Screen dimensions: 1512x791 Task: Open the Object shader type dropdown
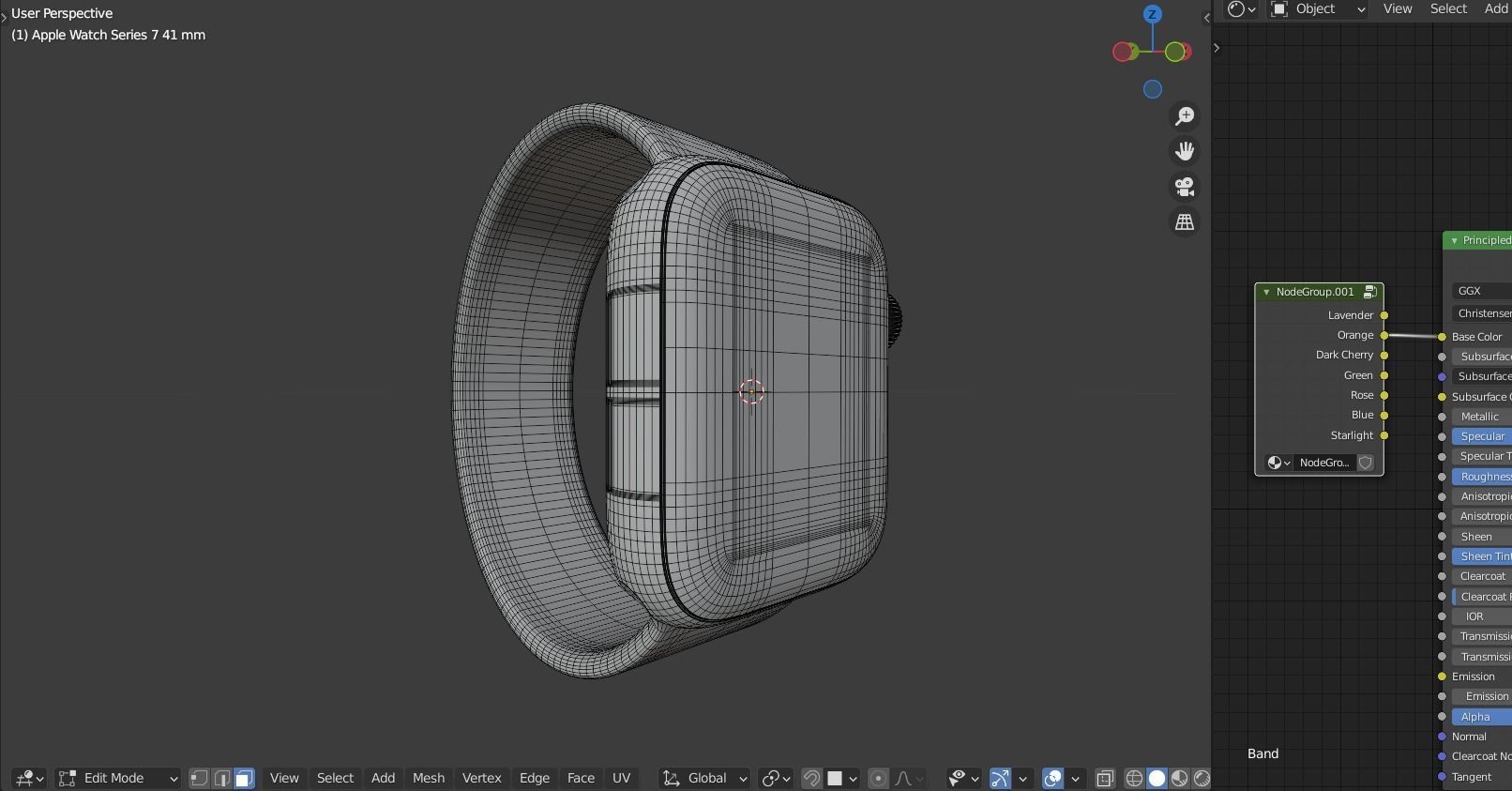(1318, 8)
